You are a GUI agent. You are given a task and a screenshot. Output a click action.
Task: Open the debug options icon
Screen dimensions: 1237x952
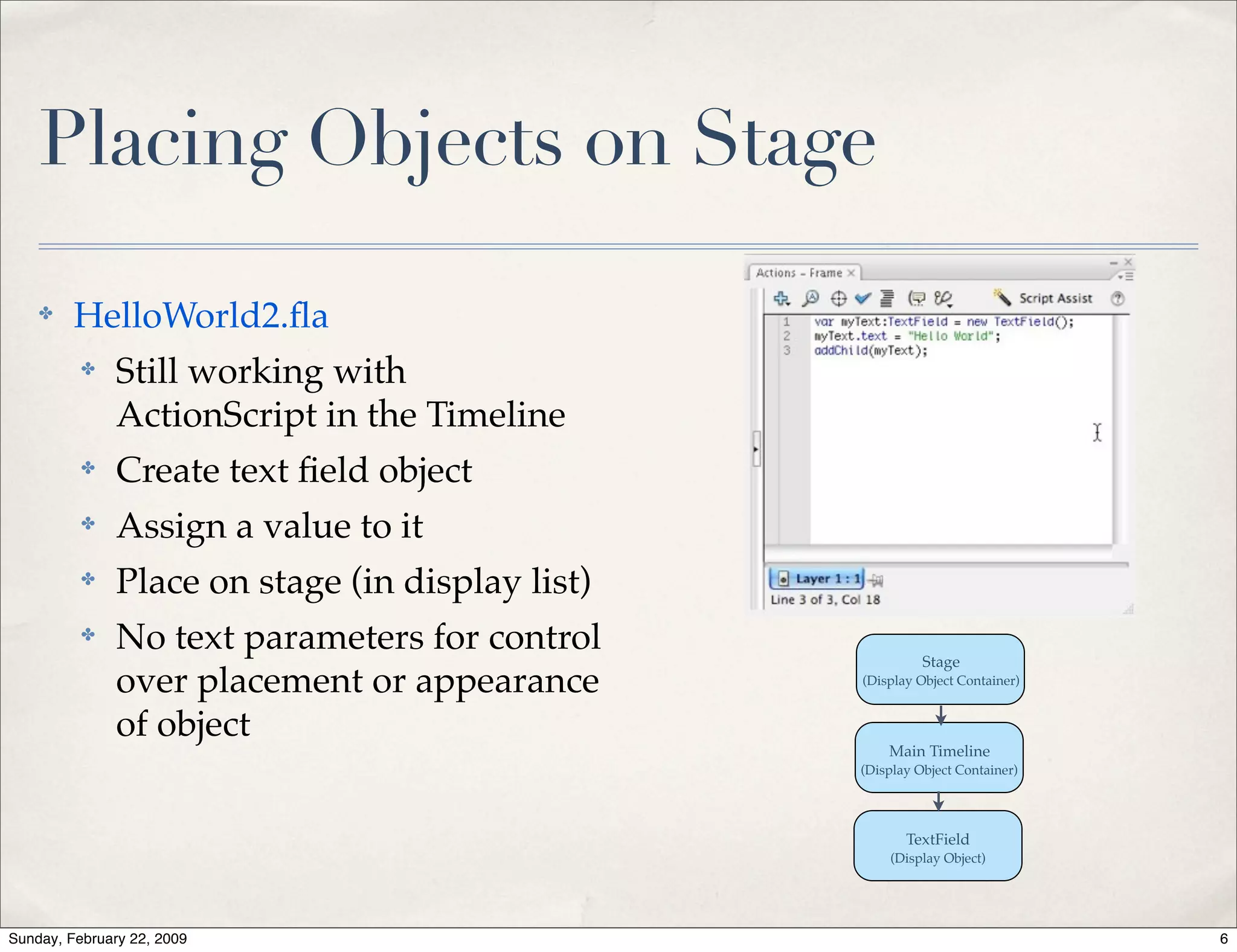(x=943, y=298)
